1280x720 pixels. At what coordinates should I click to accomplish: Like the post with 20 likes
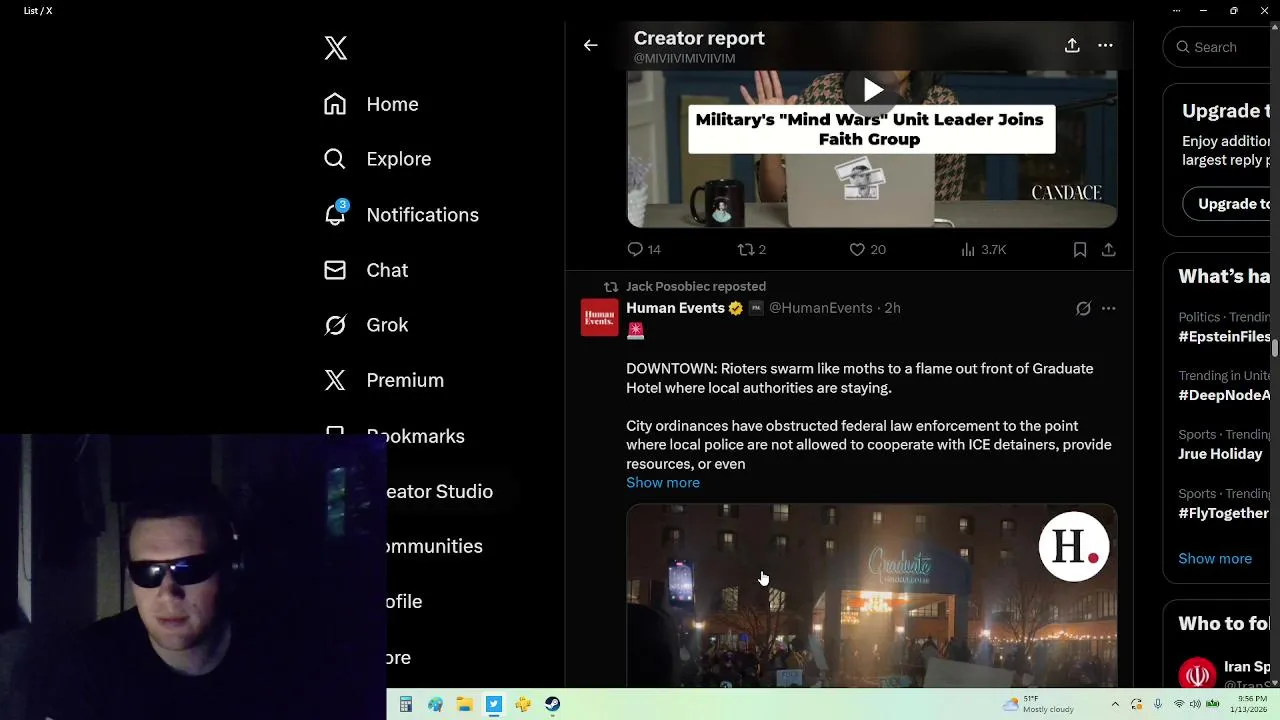[867, 249]
